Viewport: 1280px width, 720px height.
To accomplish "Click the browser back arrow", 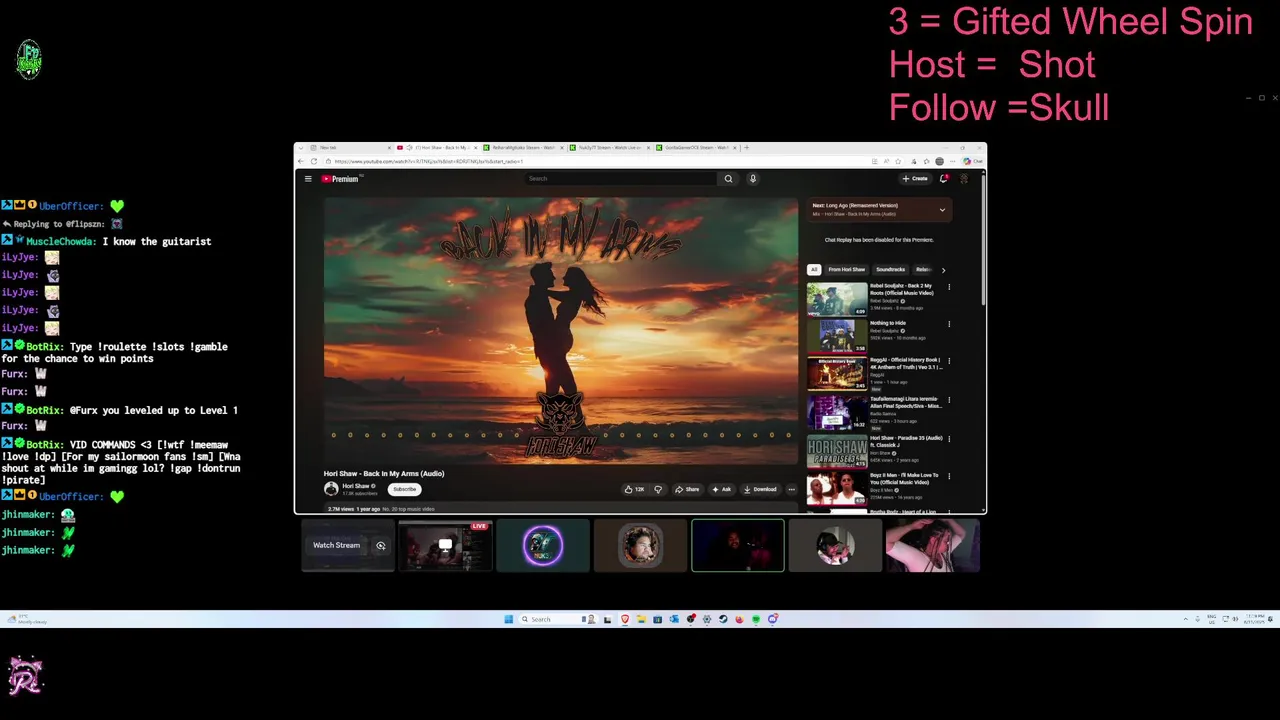I will point(300,161).
